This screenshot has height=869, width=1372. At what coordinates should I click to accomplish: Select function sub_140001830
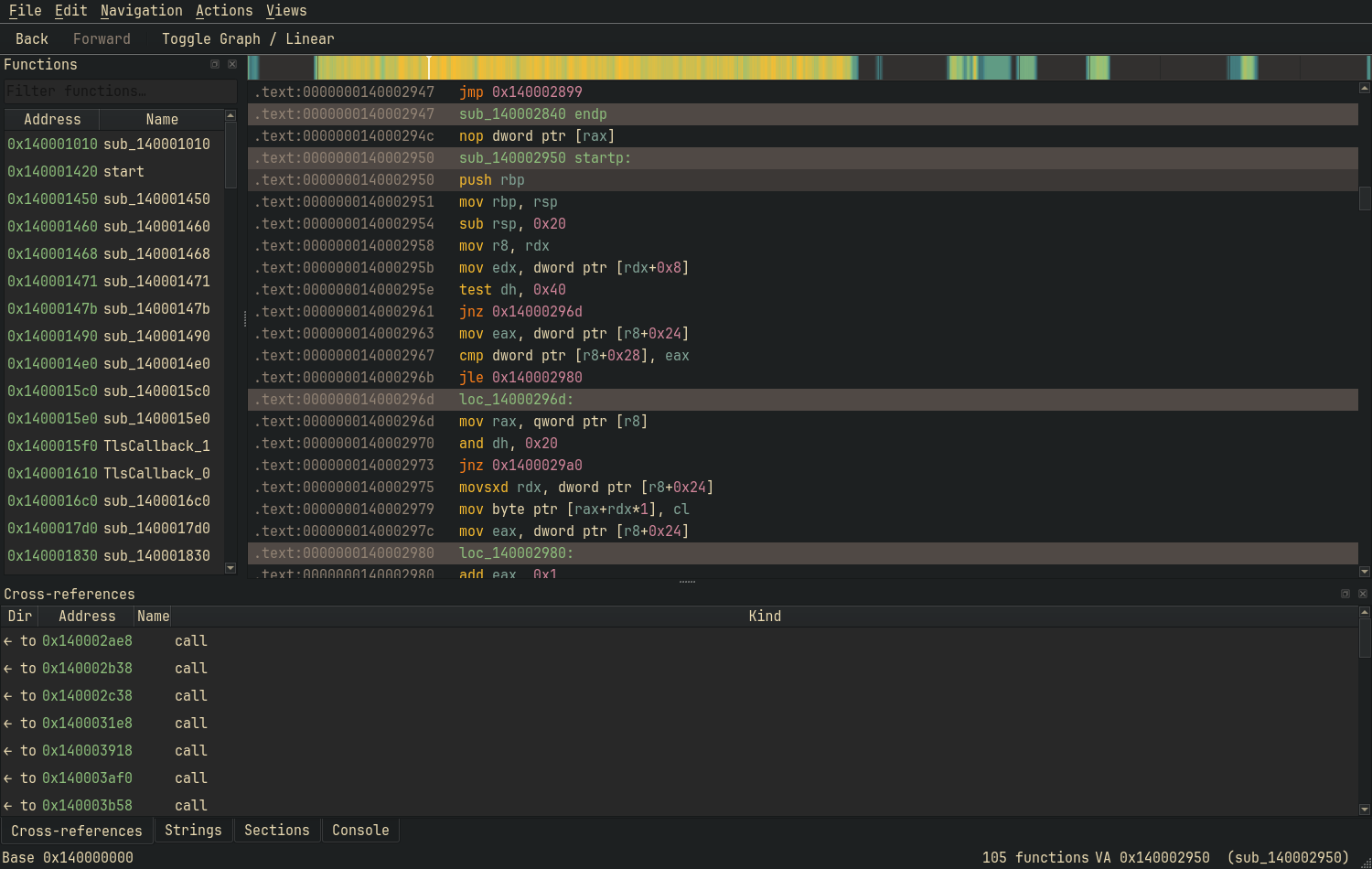click(114, 556)
